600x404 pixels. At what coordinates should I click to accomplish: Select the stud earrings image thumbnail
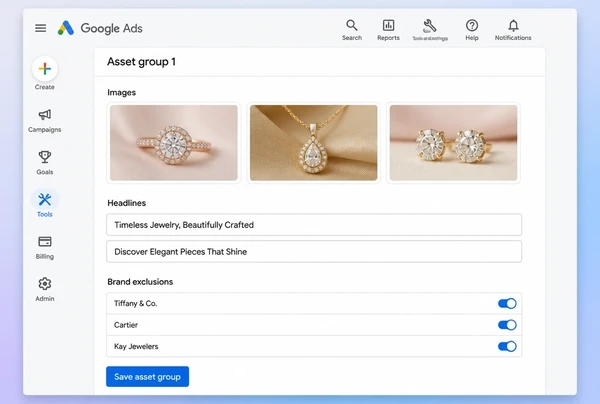click(453, 143)
